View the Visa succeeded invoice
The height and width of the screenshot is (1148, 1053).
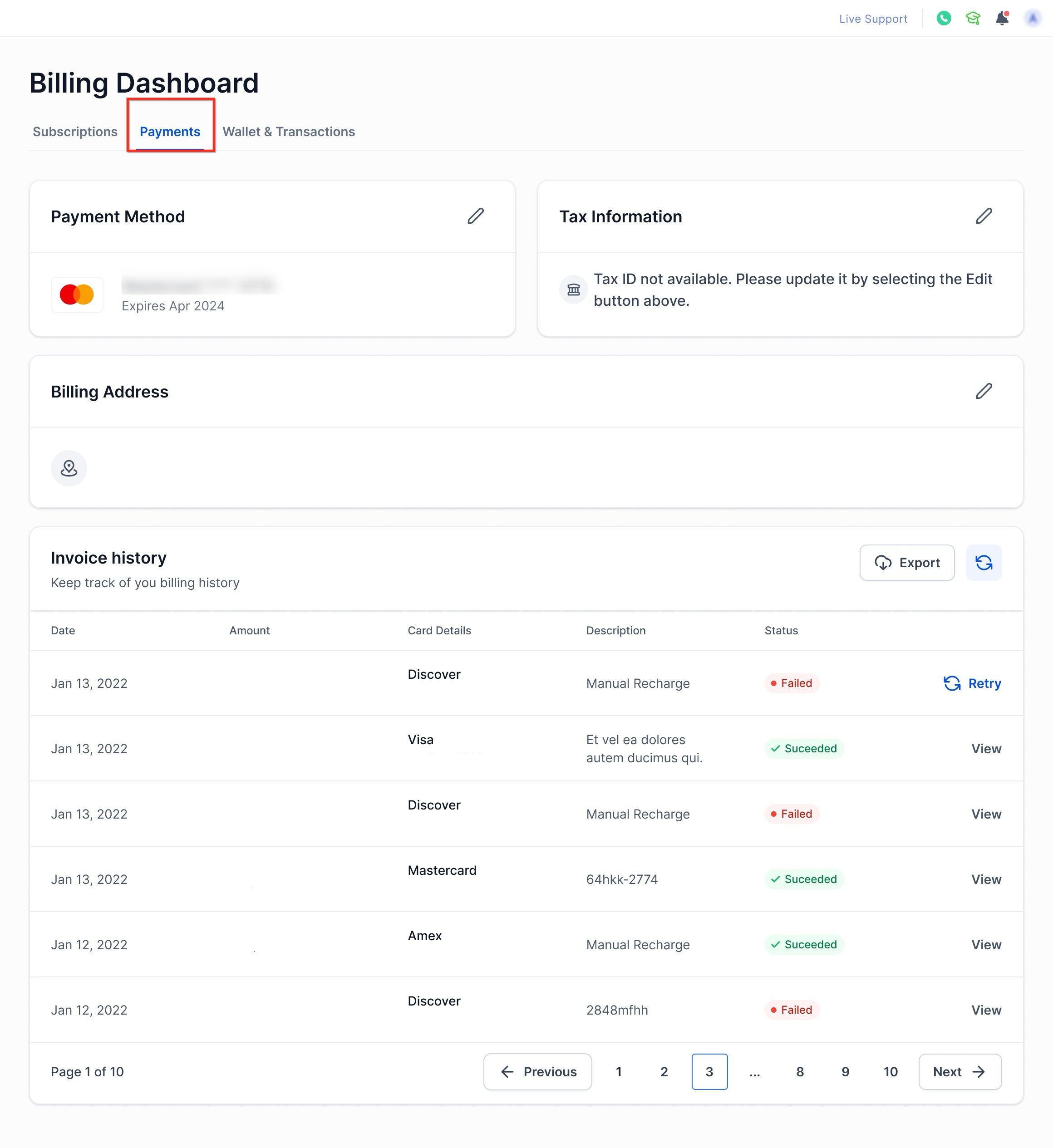click(986, 749)
